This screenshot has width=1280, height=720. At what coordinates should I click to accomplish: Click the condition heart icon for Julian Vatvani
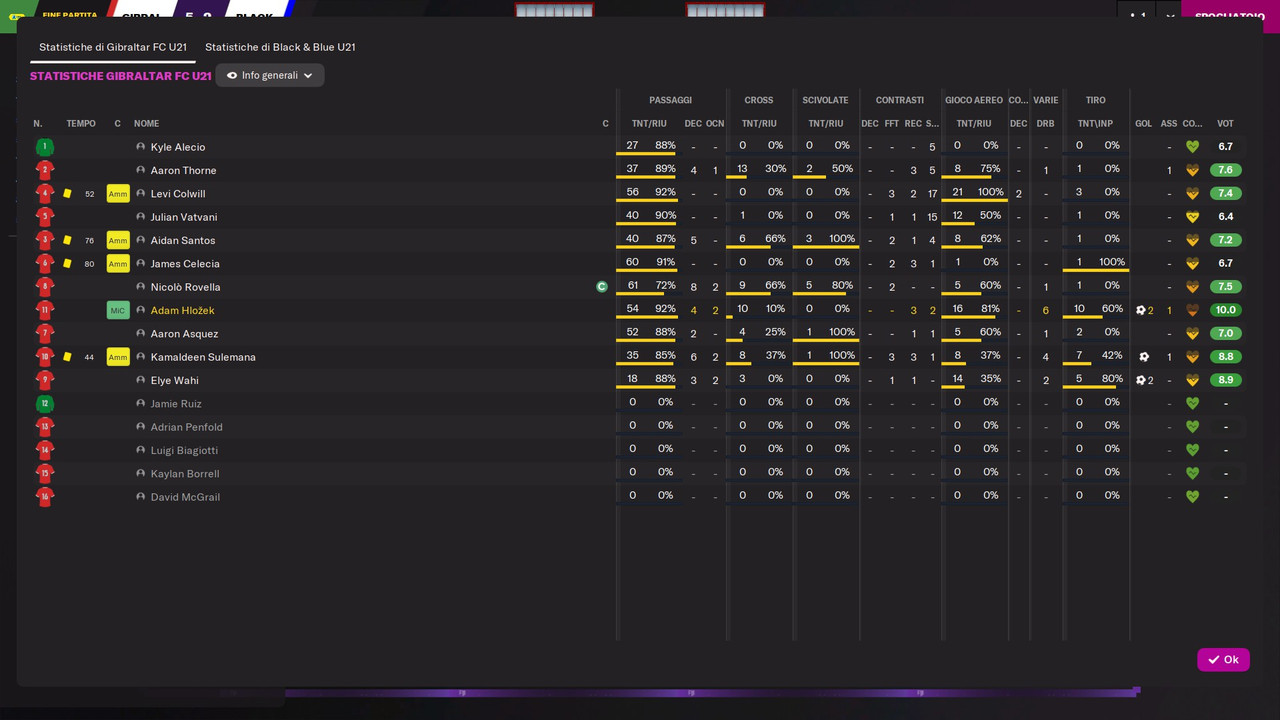[x=1192, y=217]
